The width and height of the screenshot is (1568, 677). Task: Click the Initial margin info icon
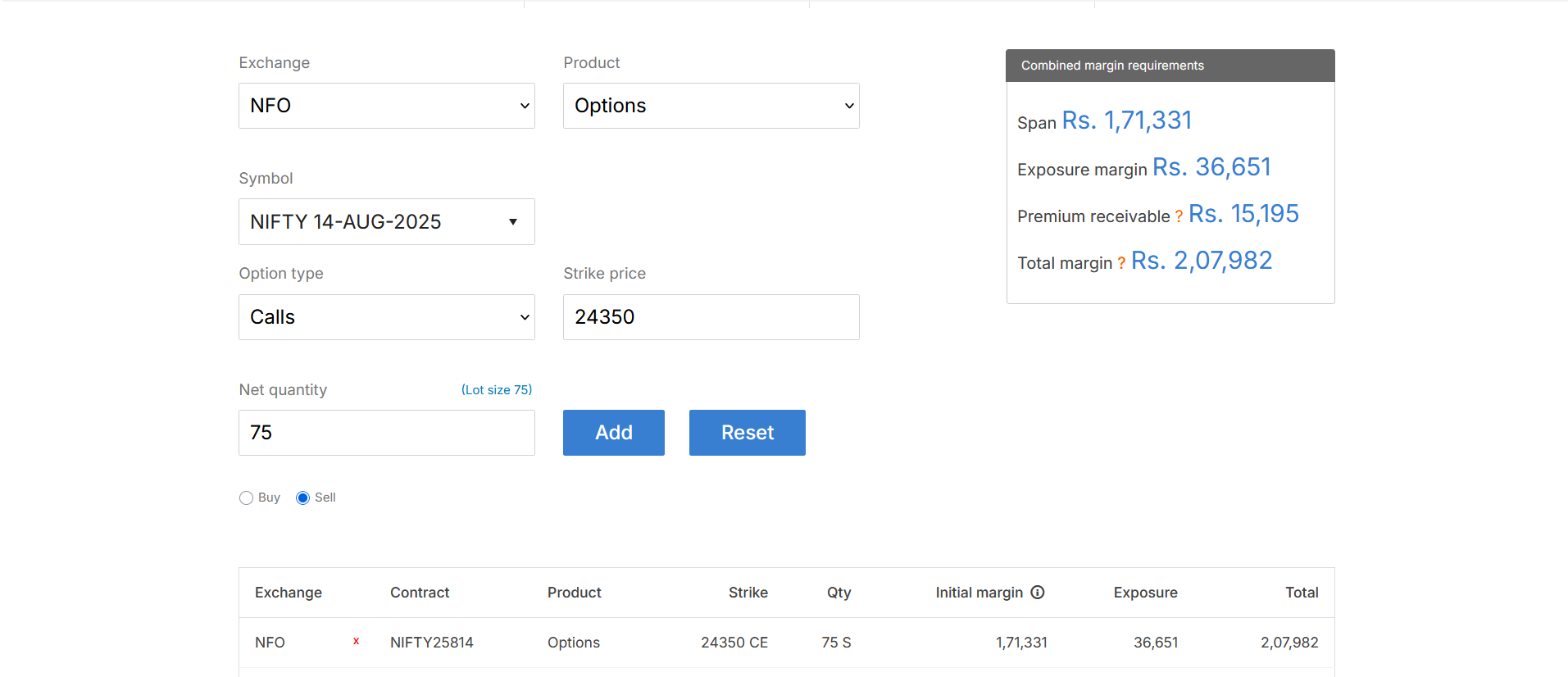pyautogui.click(x=1038, y=592)
